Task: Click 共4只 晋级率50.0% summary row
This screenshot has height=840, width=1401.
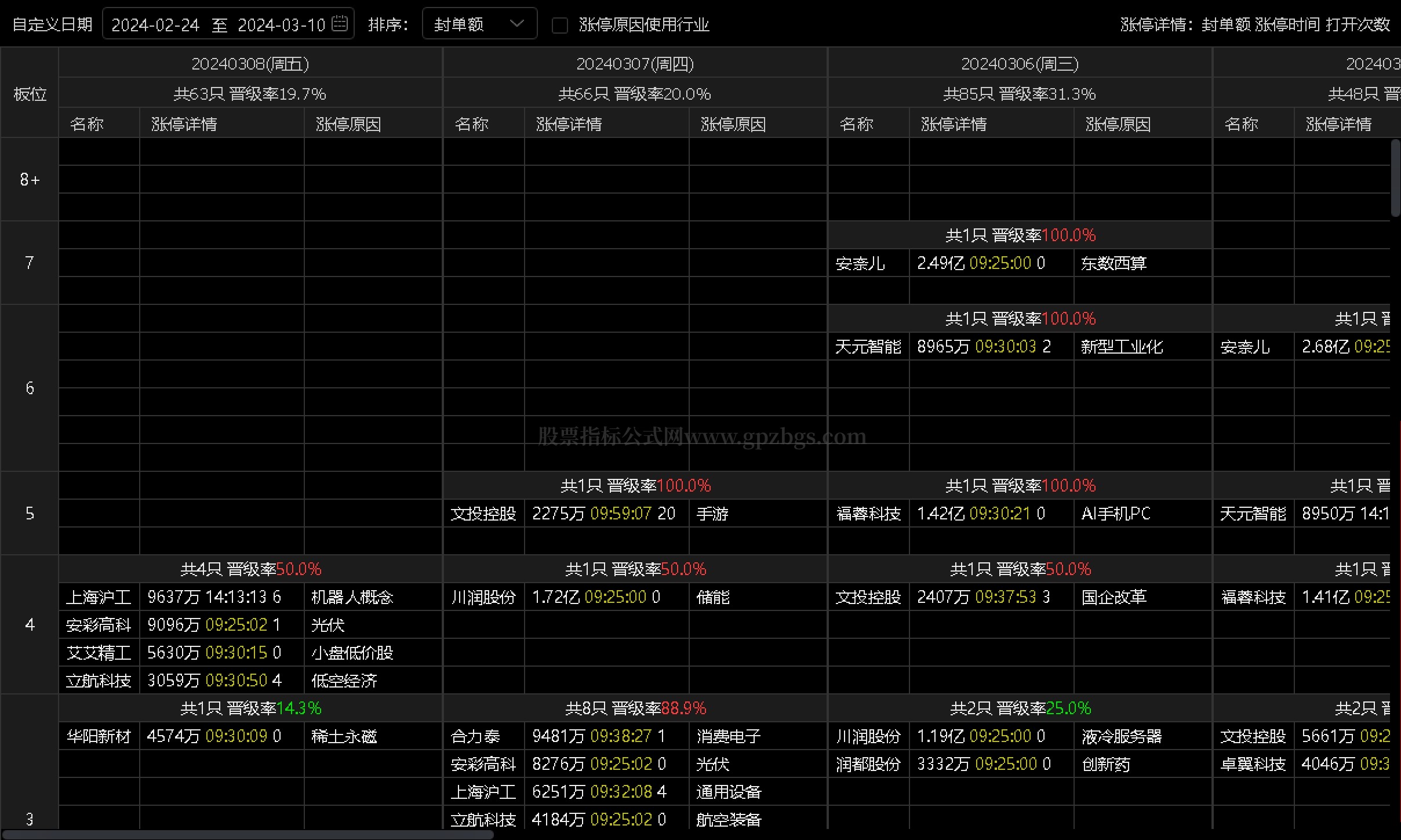Action: [250, 569]
